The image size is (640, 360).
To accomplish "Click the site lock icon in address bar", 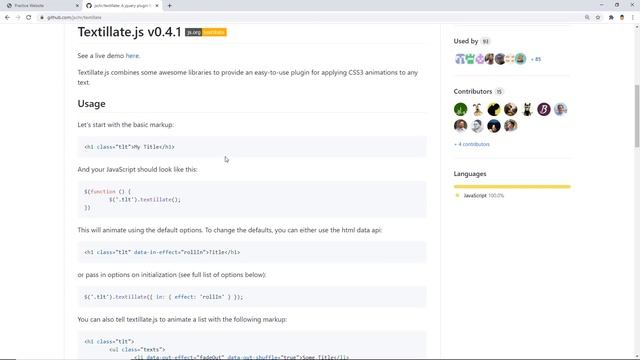I will [x=42, y=18].
